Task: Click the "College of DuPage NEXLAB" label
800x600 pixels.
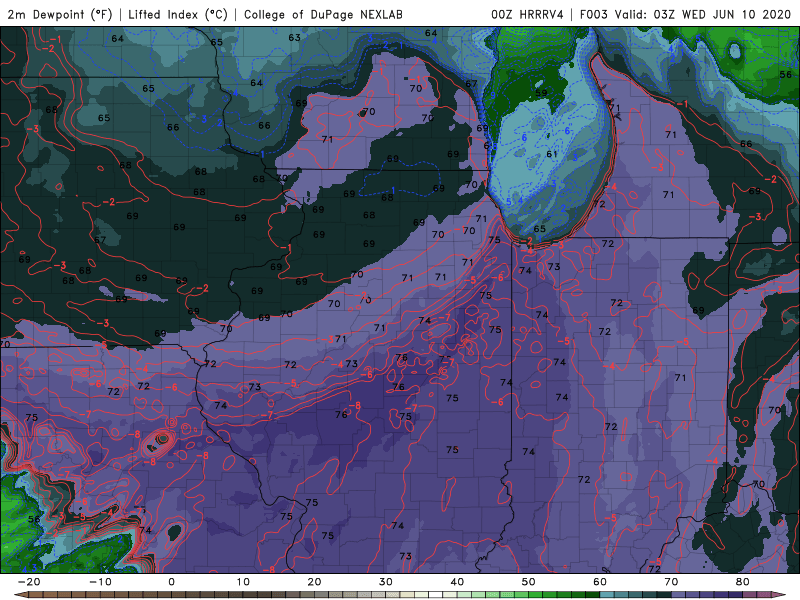Action: coord(323,15)
